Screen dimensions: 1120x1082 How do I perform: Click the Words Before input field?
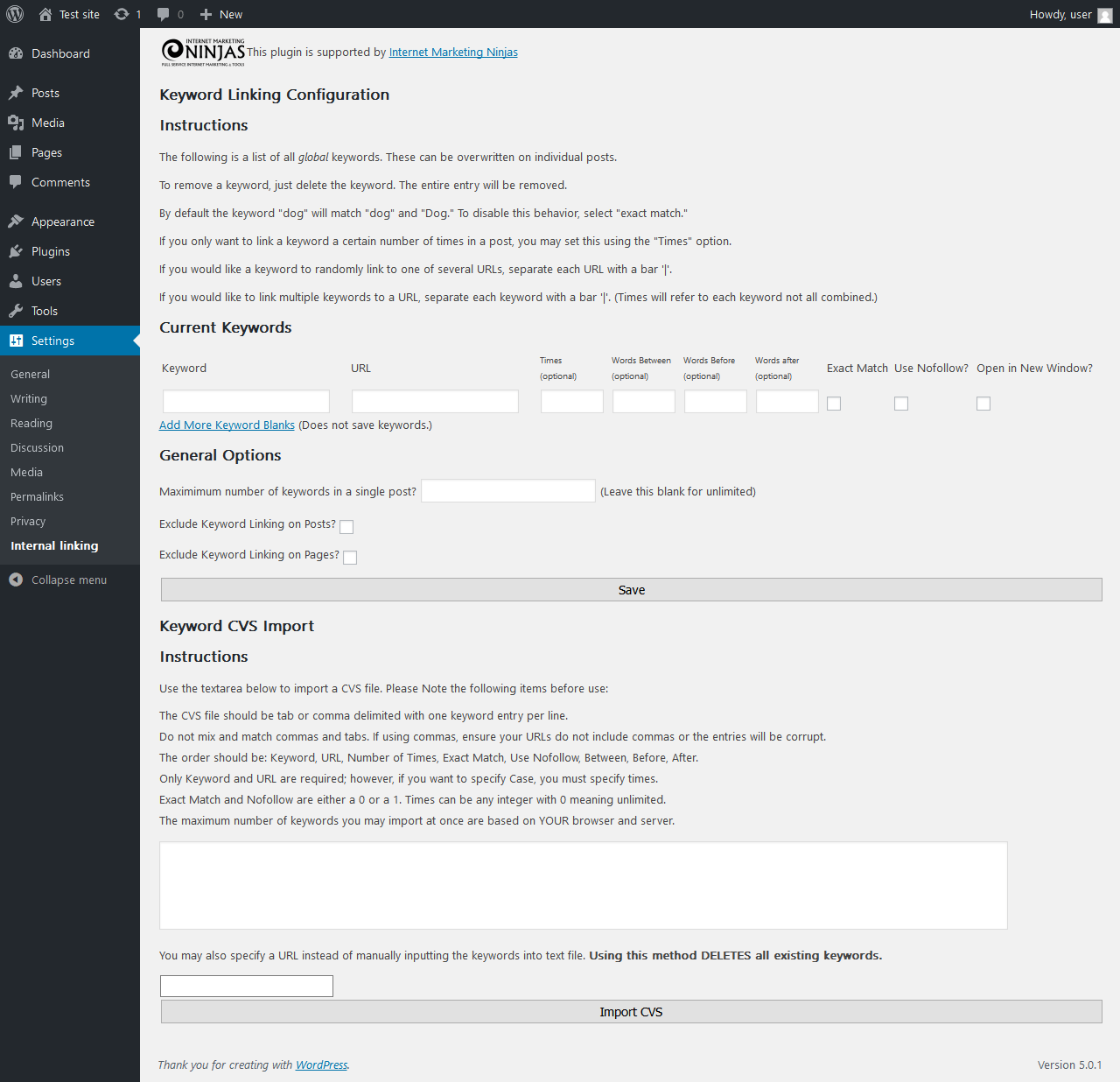tap(716, 402)
